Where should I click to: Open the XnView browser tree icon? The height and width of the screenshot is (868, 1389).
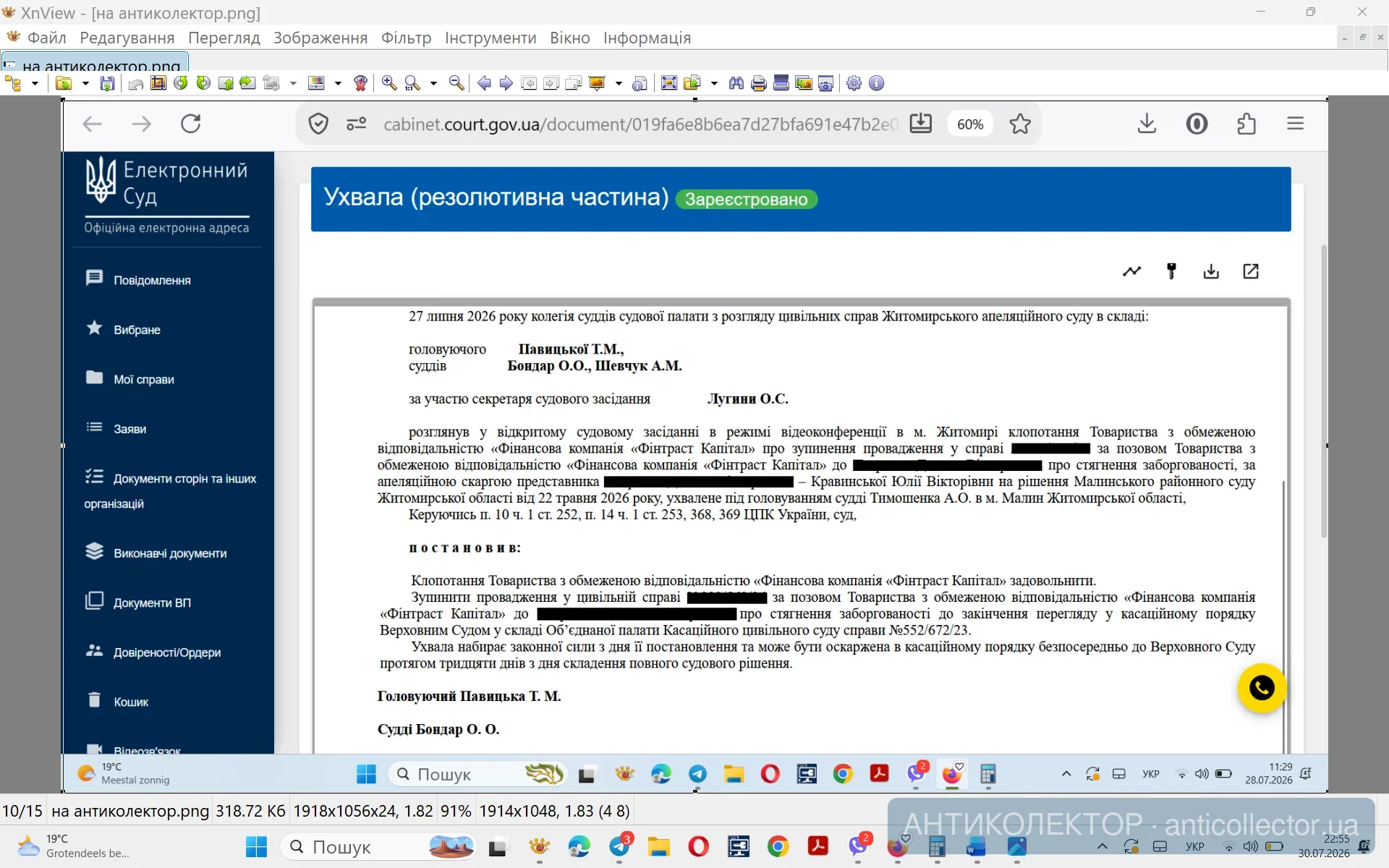tap(13, 83)
